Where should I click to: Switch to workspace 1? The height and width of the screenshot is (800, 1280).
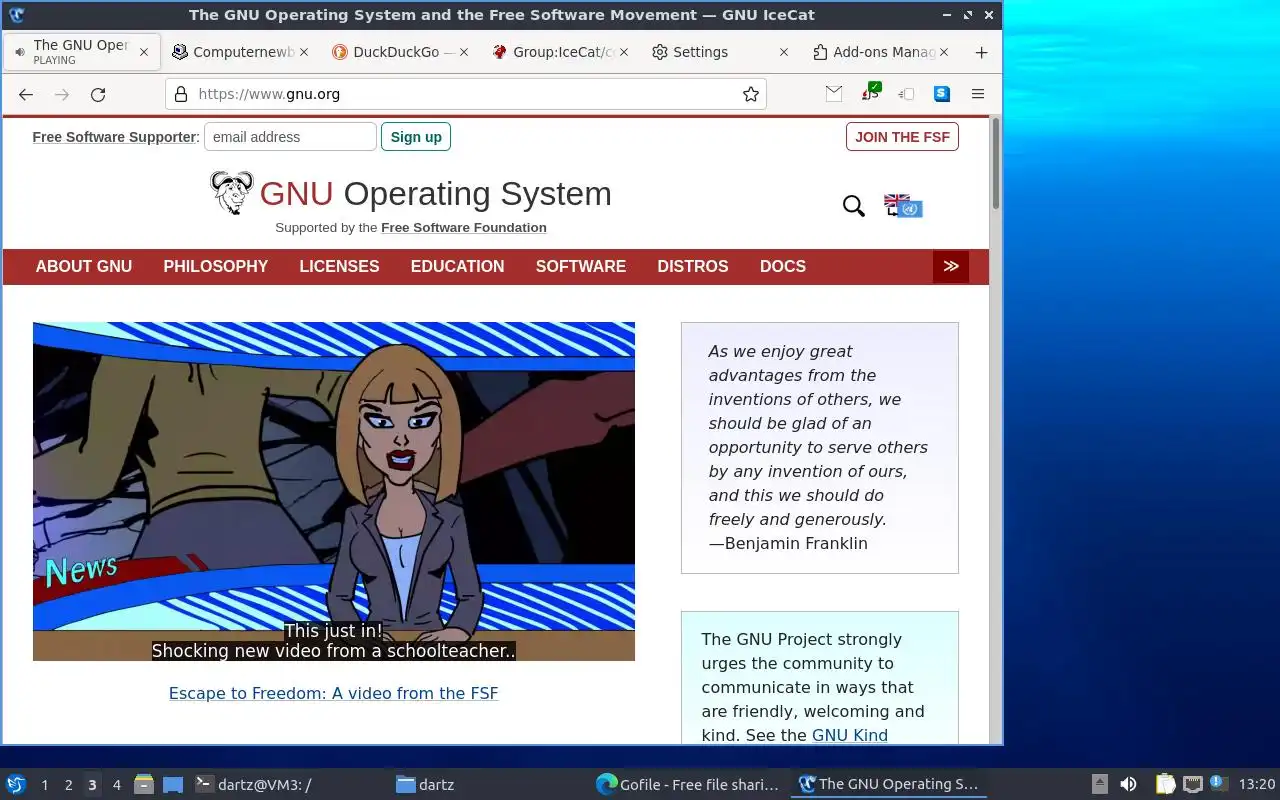[44, 785]
